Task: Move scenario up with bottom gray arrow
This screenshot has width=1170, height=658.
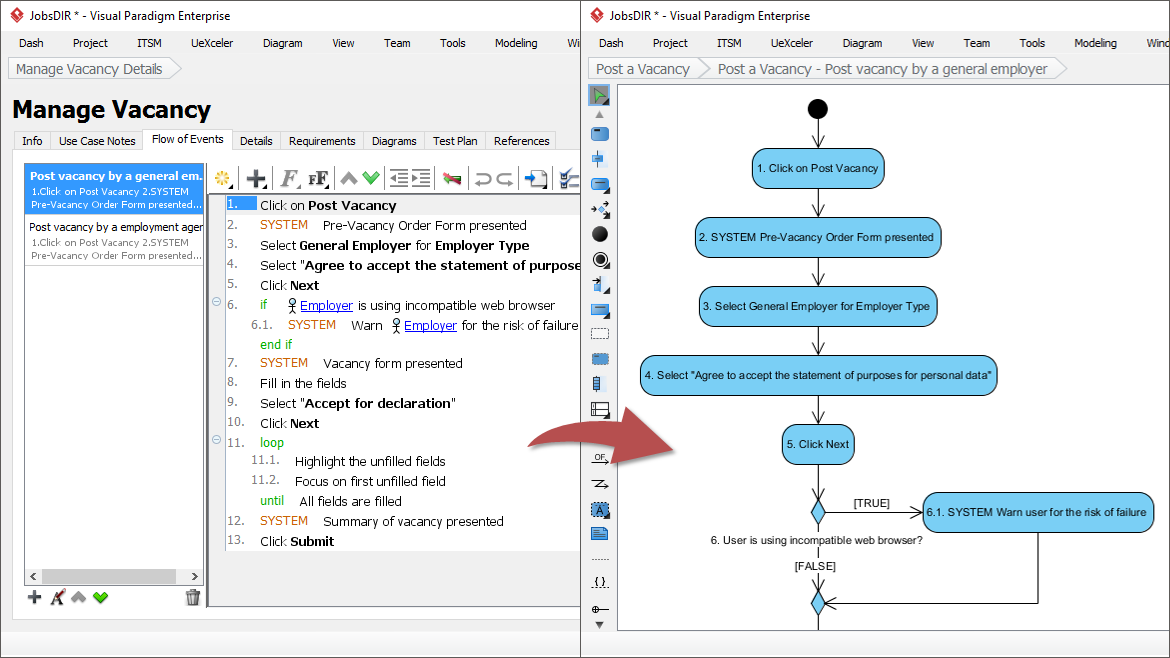Action: [78, 597]
